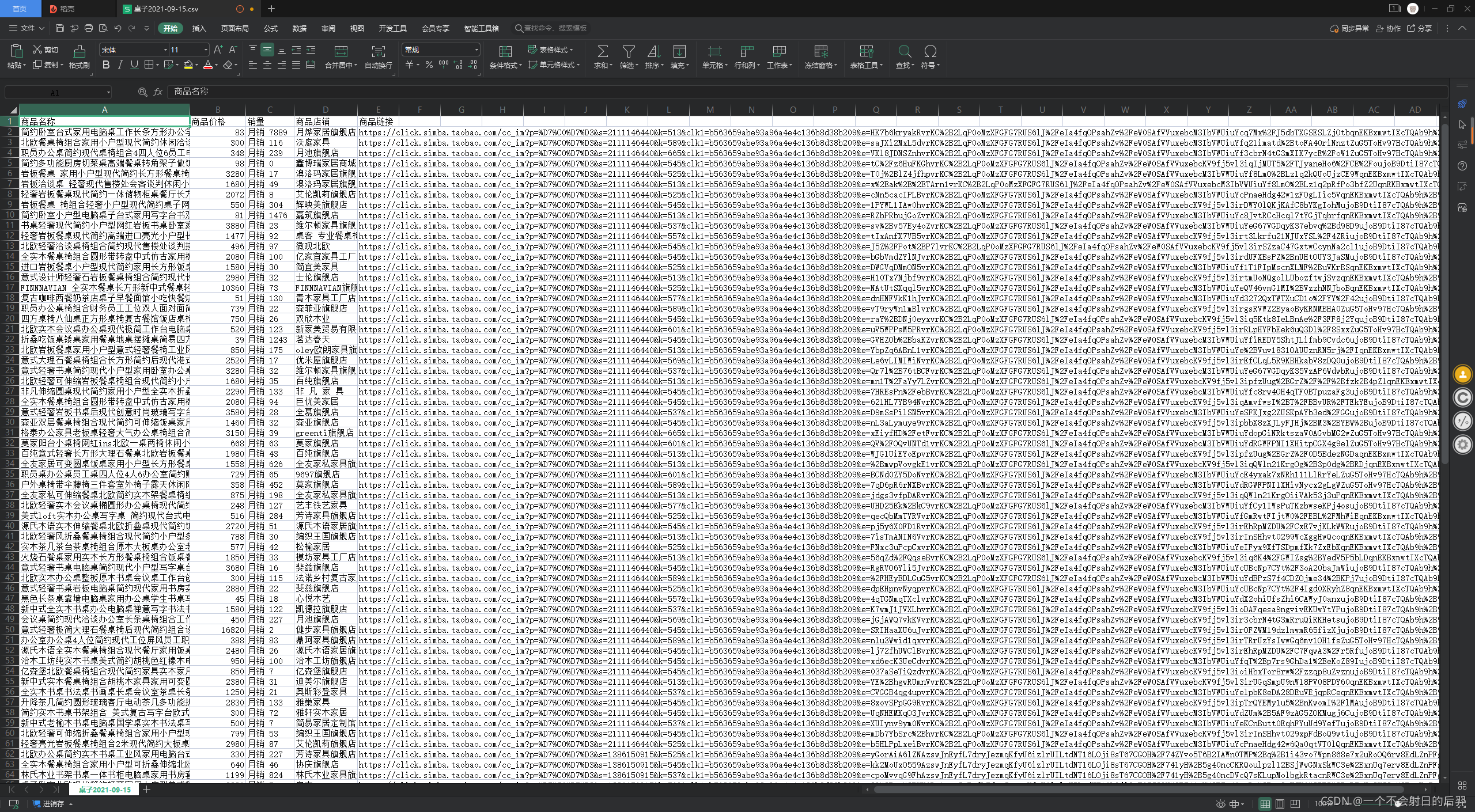
Task: Decrease font size with A- icon
Action: click(x=233, y=50)
